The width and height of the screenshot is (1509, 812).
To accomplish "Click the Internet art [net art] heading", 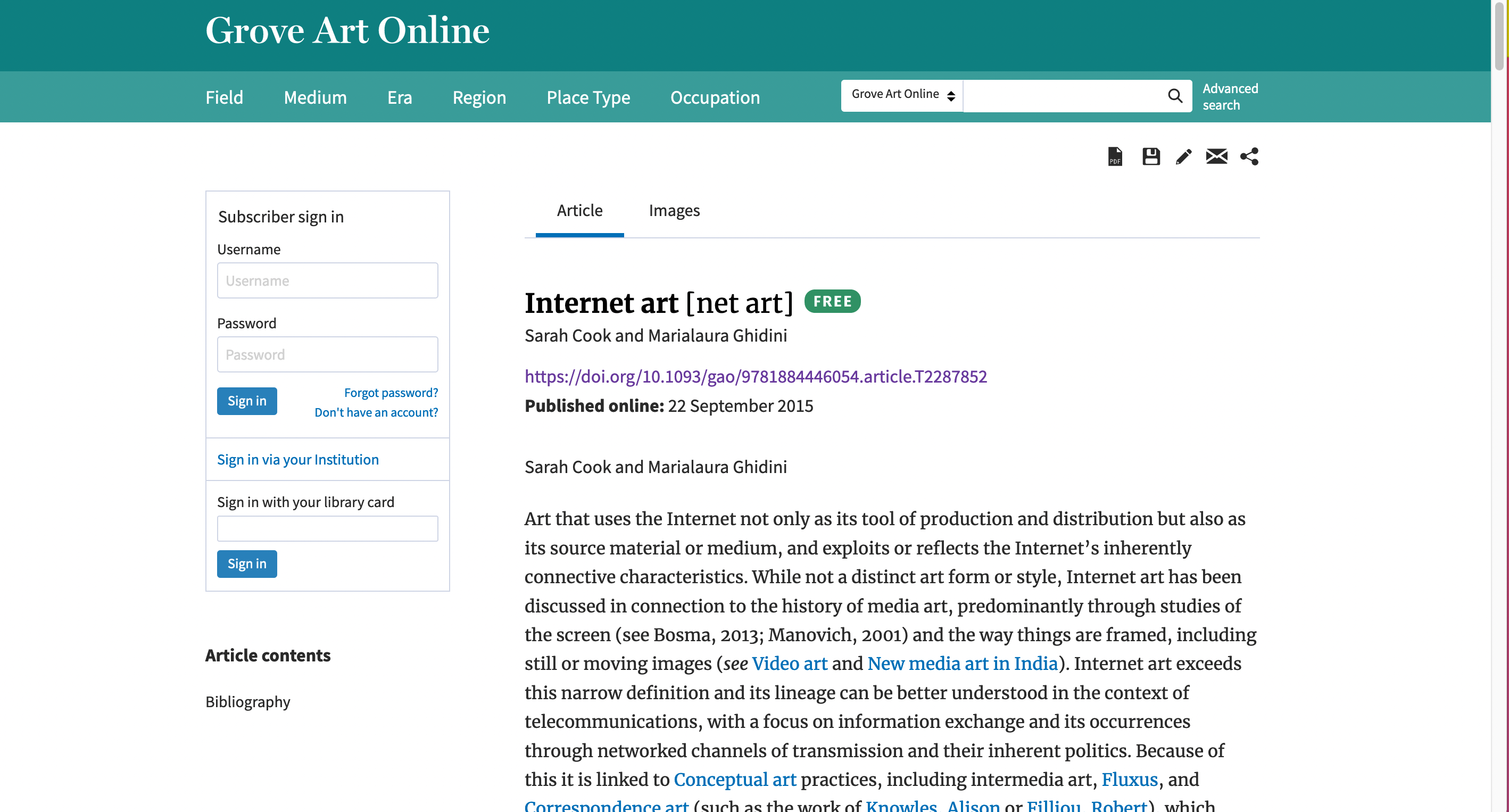I will coord(658,303).
